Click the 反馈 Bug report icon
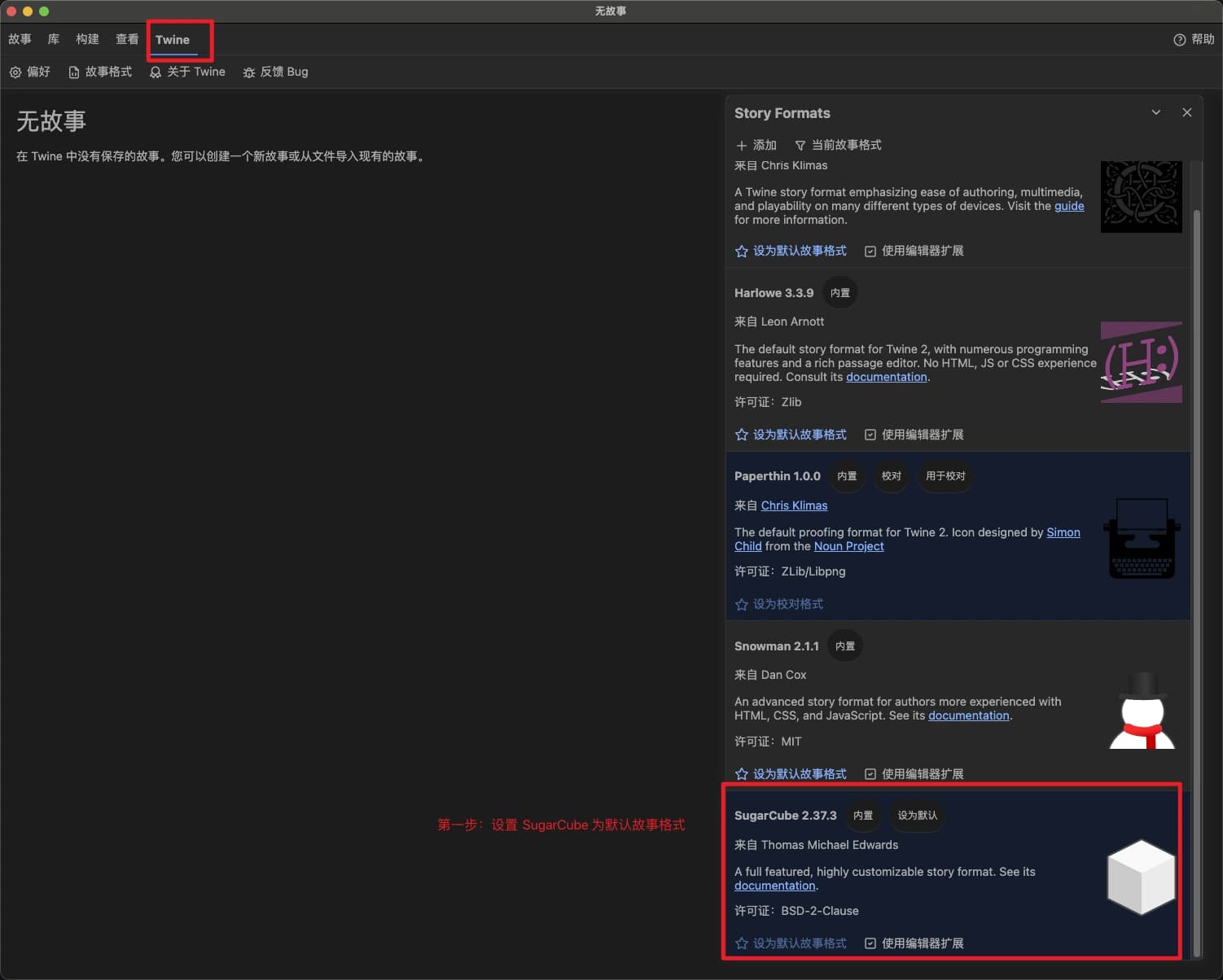1223x980 pixels. pos(249,72)
